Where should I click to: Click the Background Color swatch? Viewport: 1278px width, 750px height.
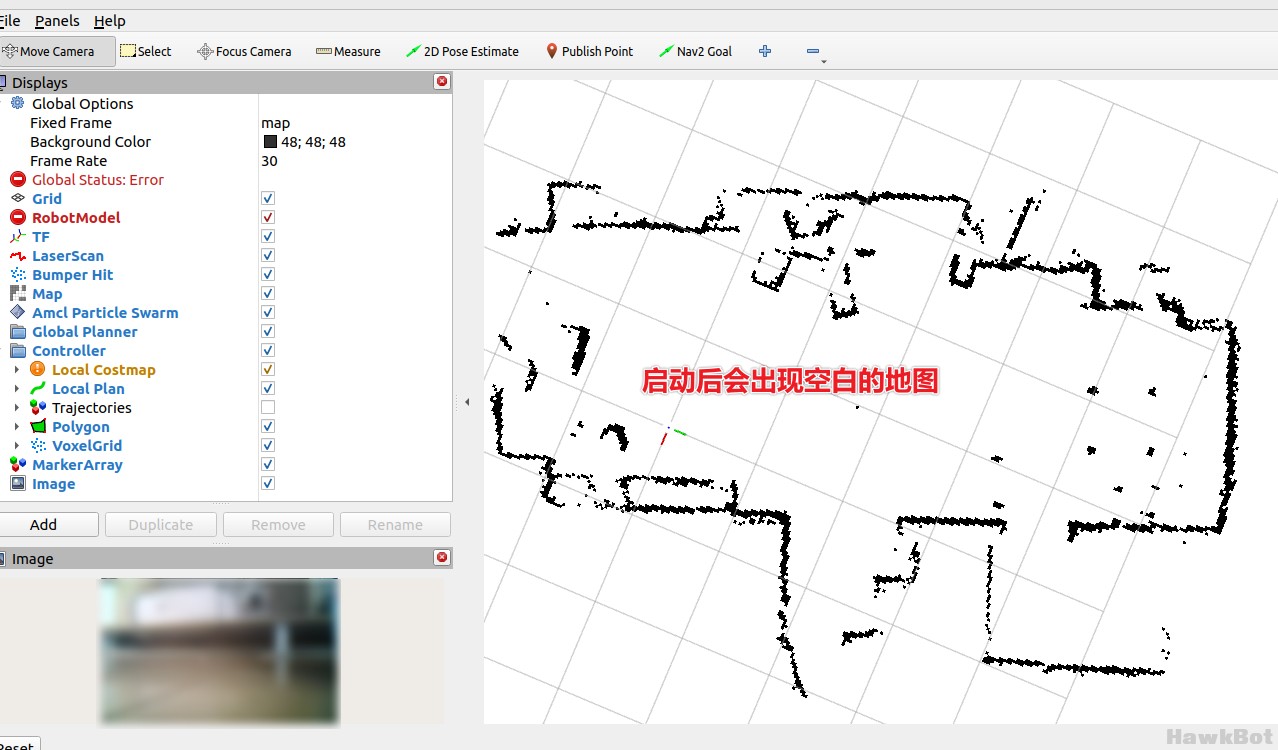click(270, 142)
